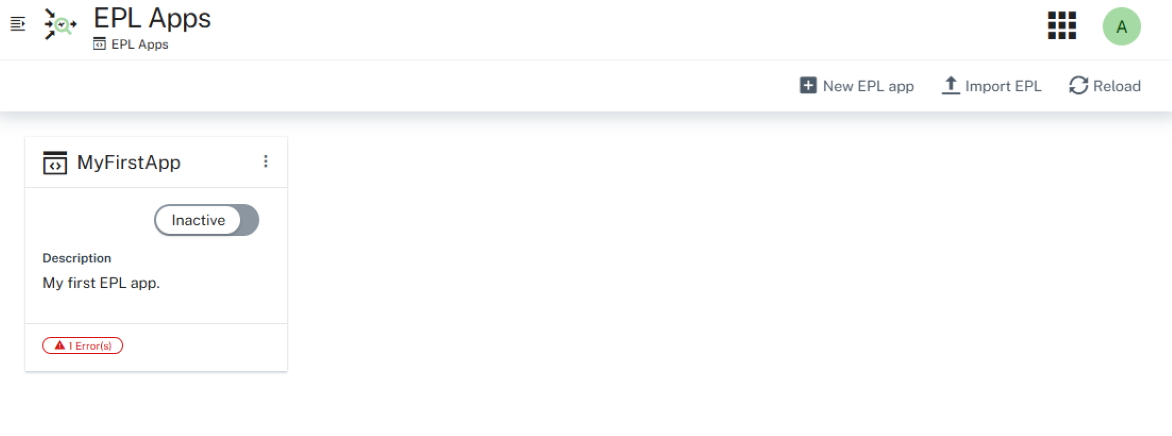Open MyFirstApp three-dot options menu
Image resolution: width=1172 pixels, height=436 pixels.
(x=265, y=162)
